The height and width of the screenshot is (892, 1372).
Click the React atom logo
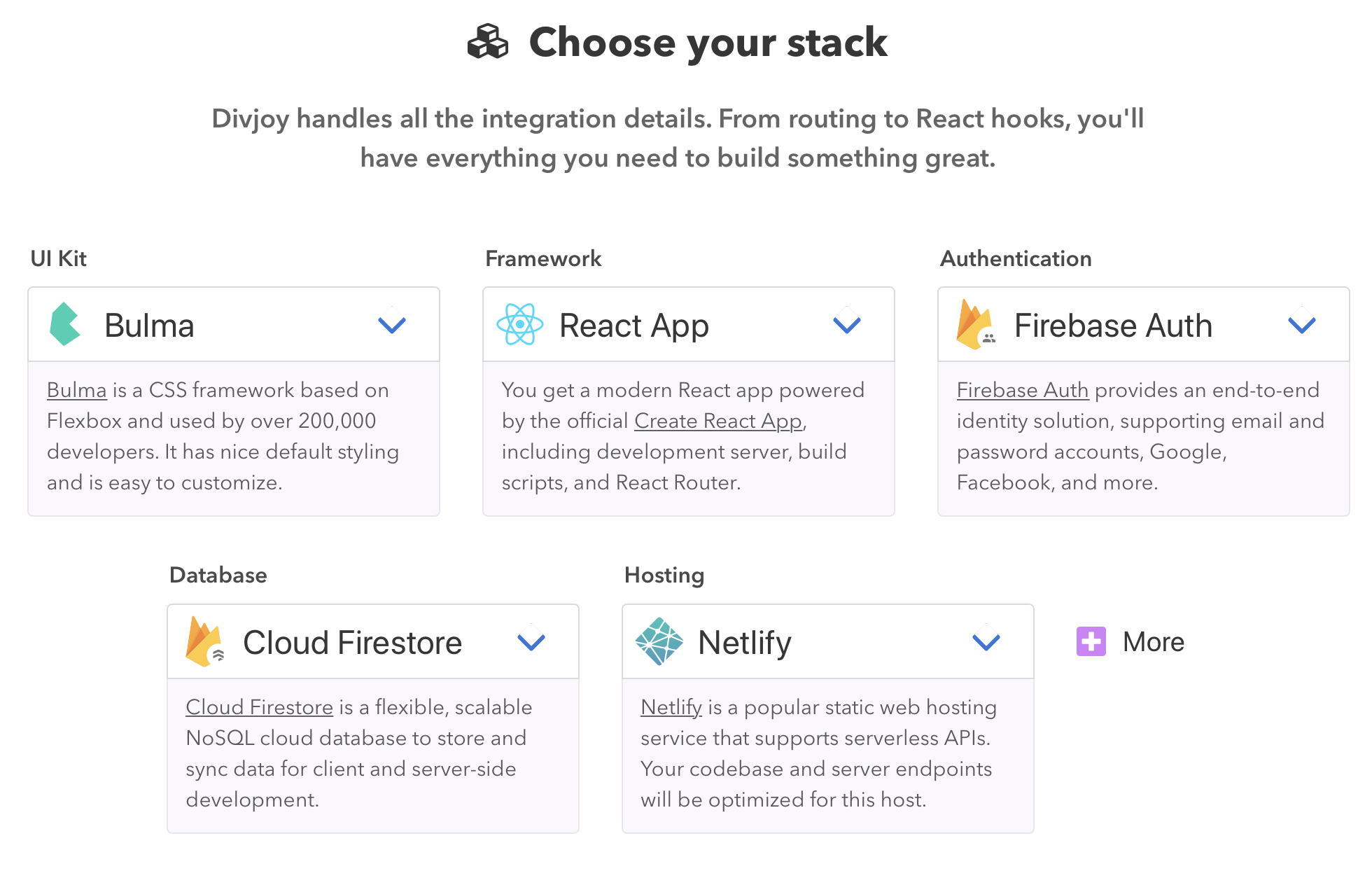pos(519,324)
